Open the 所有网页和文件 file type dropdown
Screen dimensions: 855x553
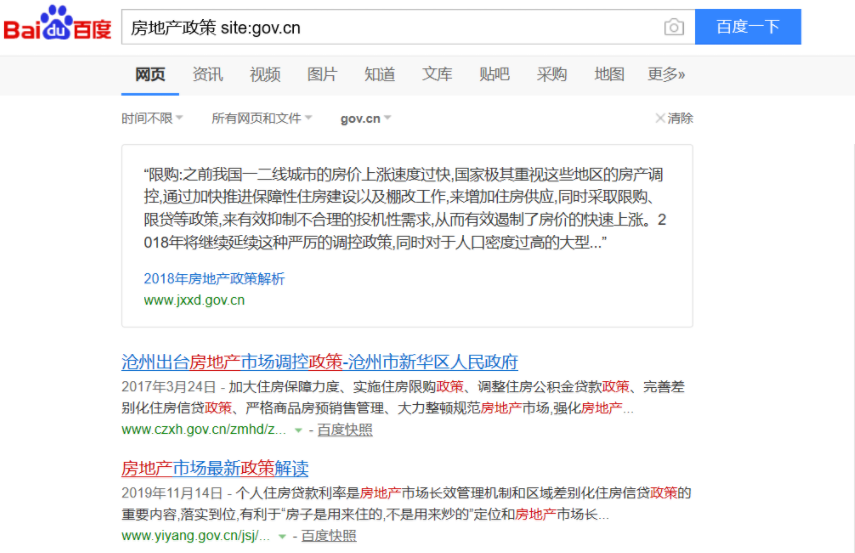click(262, 118)
